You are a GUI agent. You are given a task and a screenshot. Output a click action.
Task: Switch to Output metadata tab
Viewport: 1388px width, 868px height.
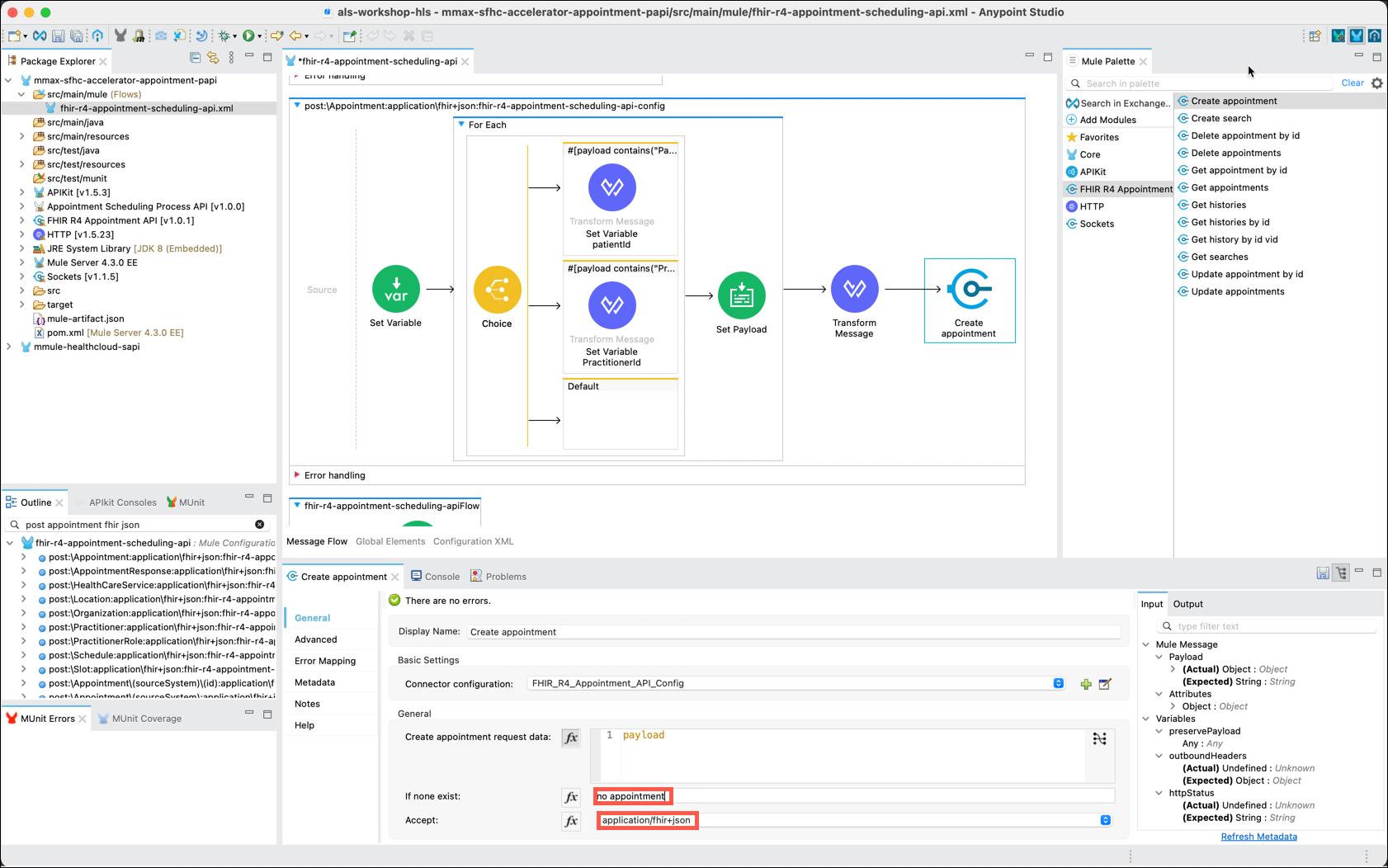point(1188,604)
